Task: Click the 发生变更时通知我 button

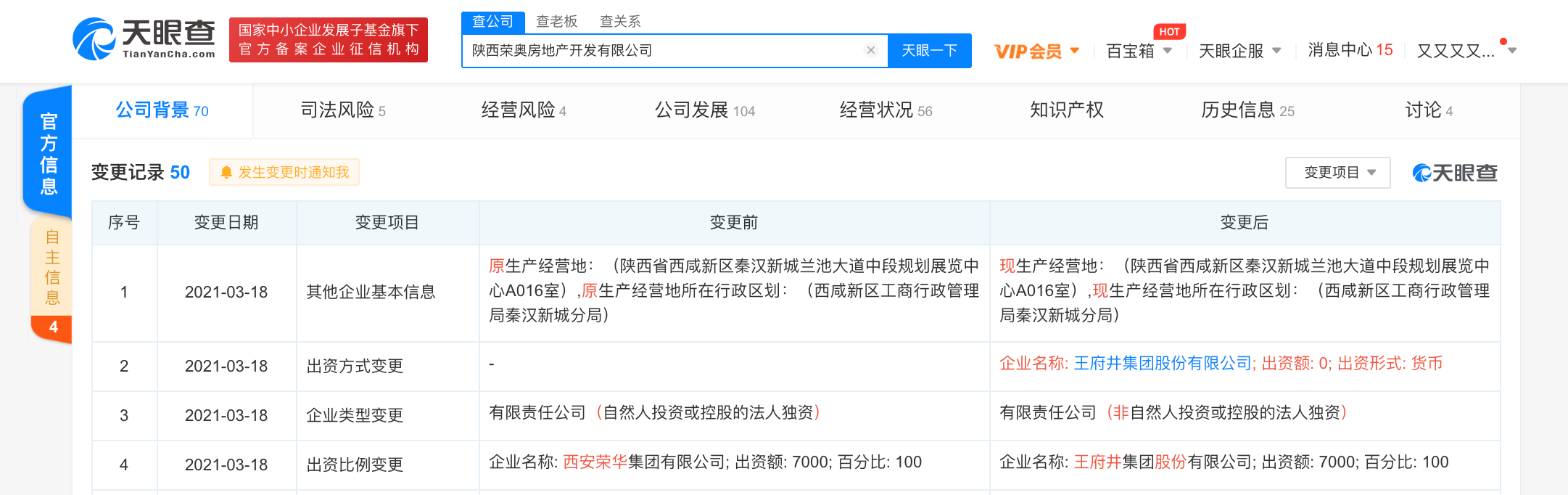Action: tap(284, 172)
